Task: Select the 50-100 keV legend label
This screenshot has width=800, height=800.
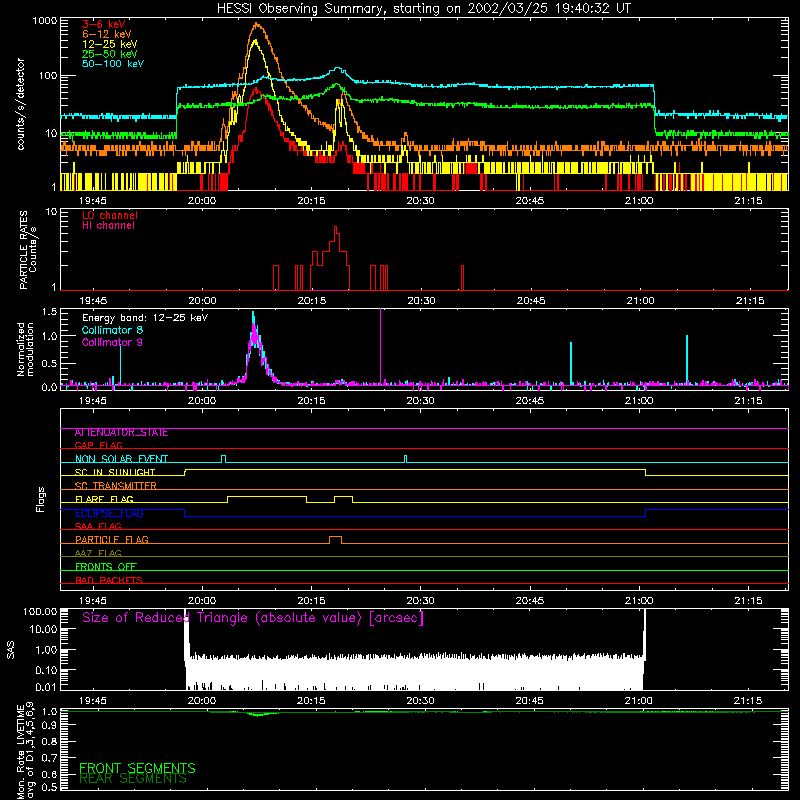Action: 113,64
